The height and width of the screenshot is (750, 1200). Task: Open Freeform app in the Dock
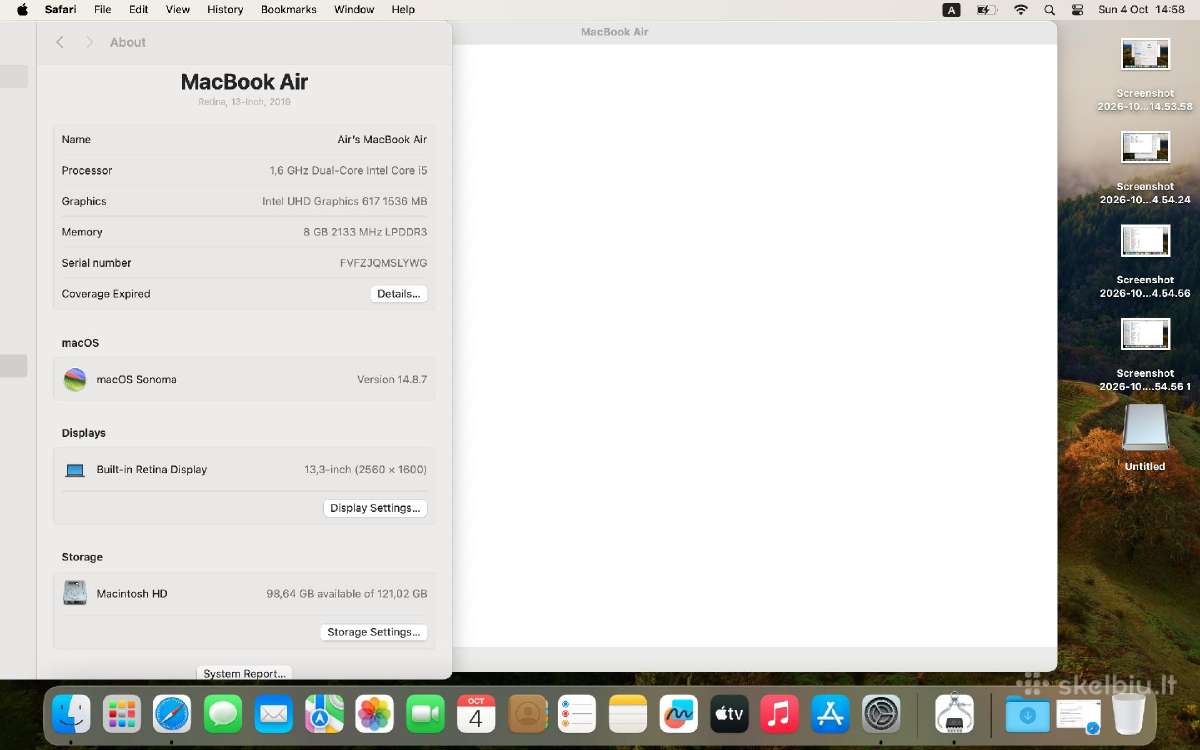coord(679,714)
